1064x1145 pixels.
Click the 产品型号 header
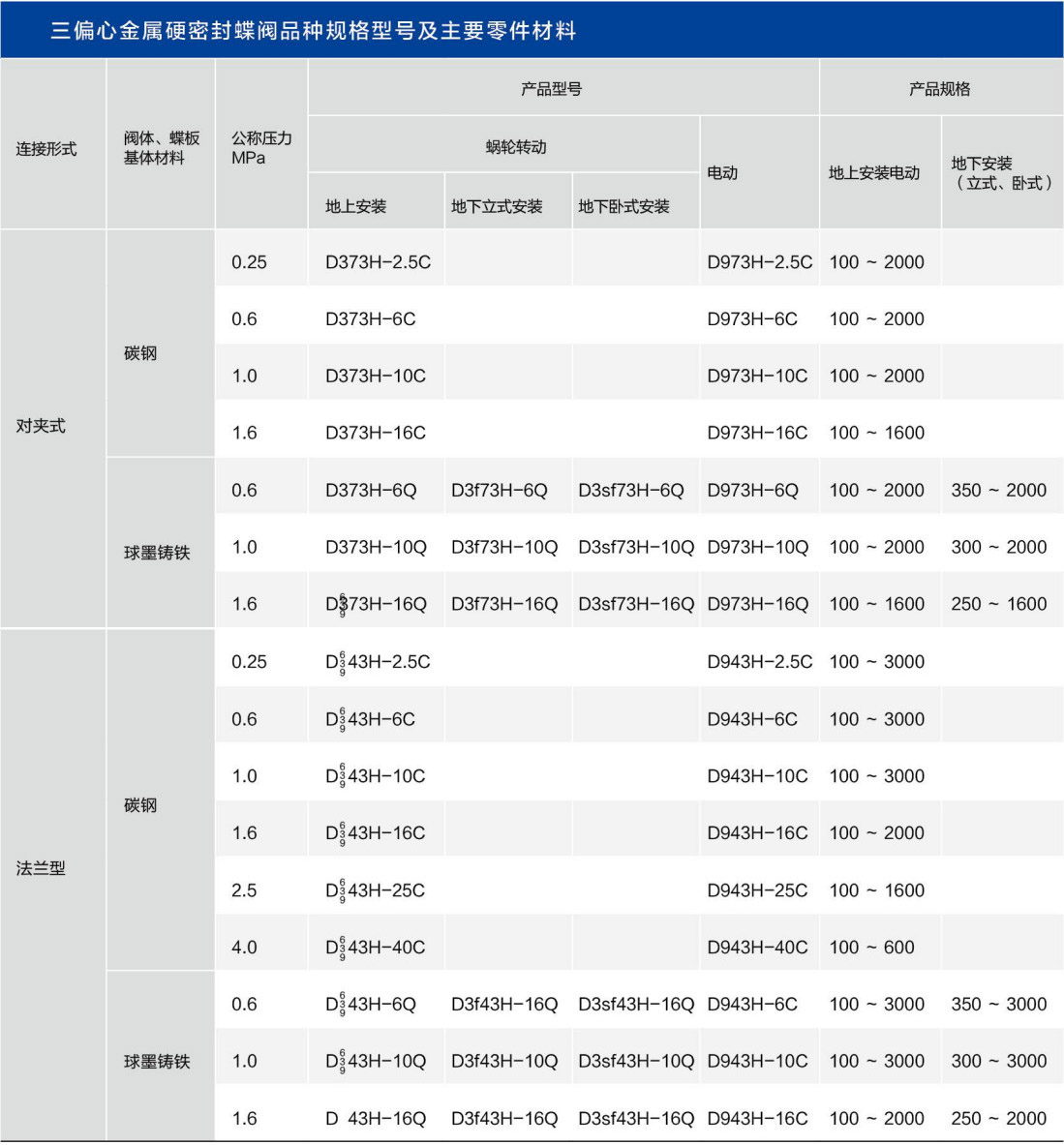[551, 89]
